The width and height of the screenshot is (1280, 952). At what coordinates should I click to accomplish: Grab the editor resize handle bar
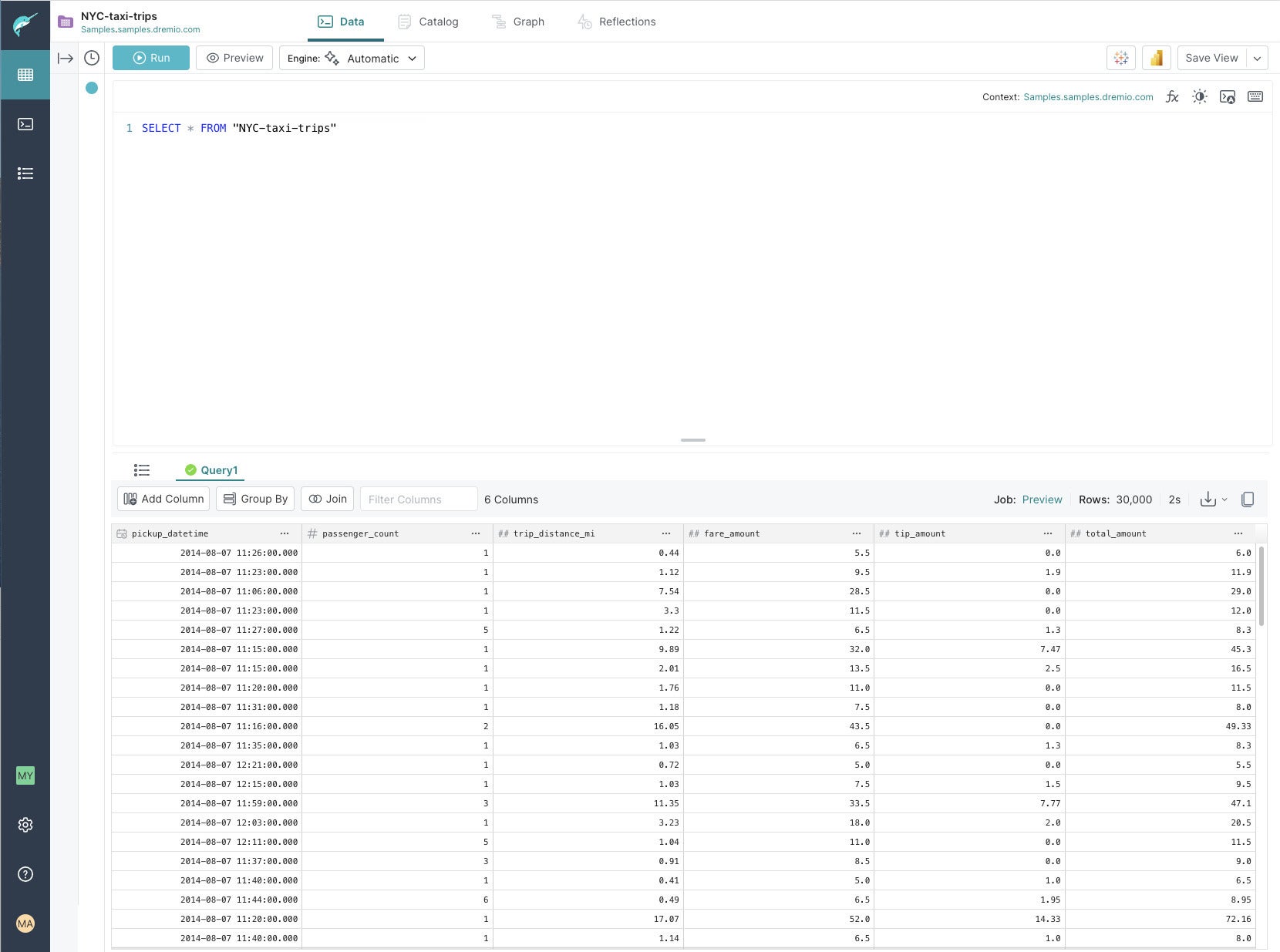point(693,440)
